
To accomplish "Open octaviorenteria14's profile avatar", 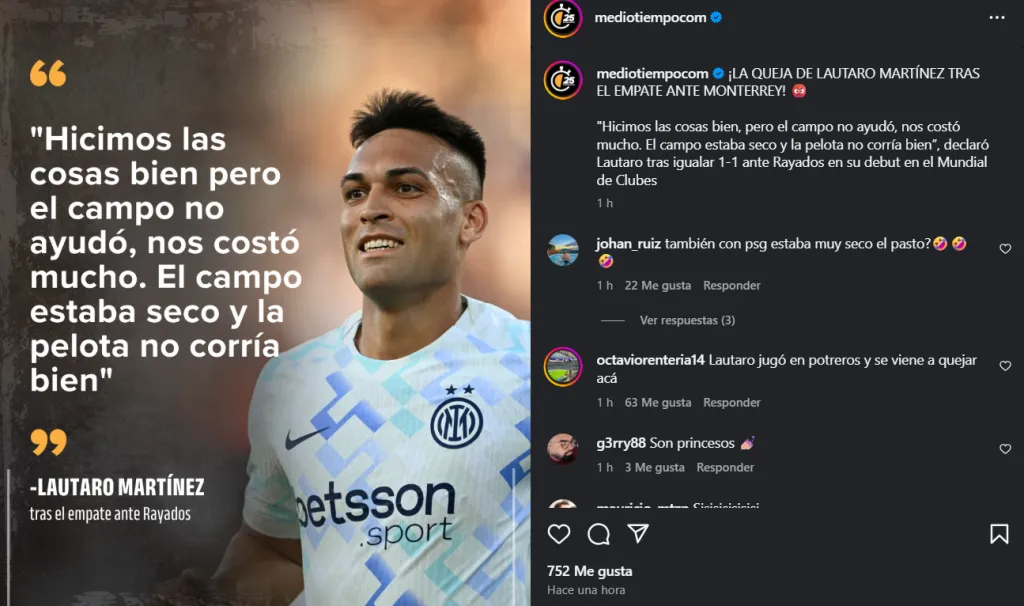I will coord(563,366).
